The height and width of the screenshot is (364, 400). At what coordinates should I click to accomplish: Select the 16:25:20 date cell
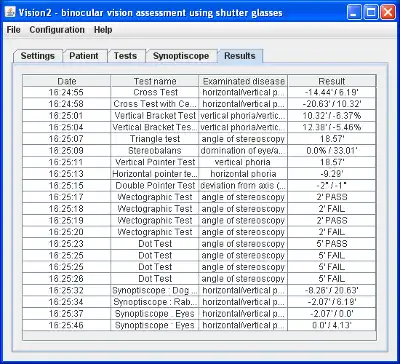point(67,232)
